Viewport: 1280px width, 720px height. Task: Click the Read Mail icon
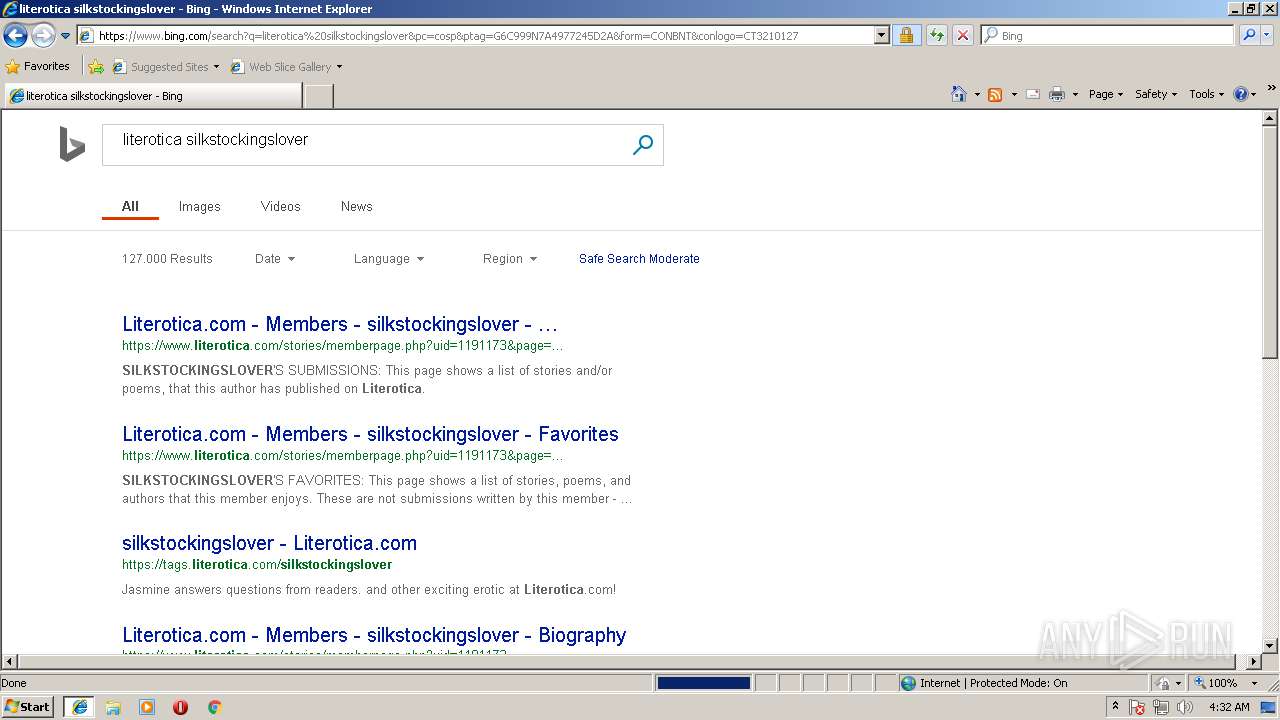point(1033,94)
